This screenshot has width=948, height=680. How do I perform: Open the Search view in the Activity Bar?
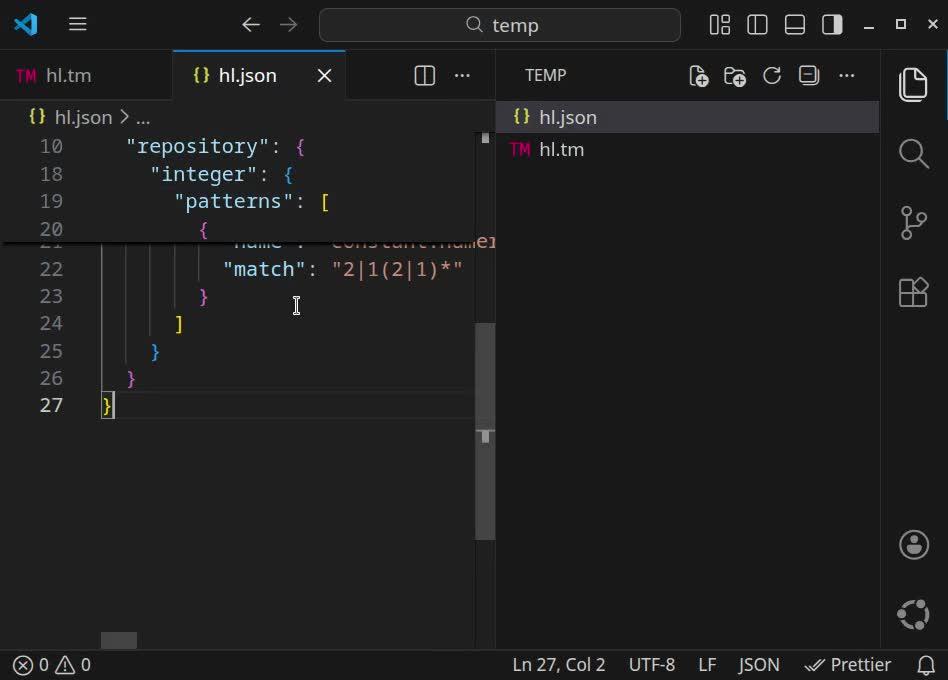pos(913,154)
